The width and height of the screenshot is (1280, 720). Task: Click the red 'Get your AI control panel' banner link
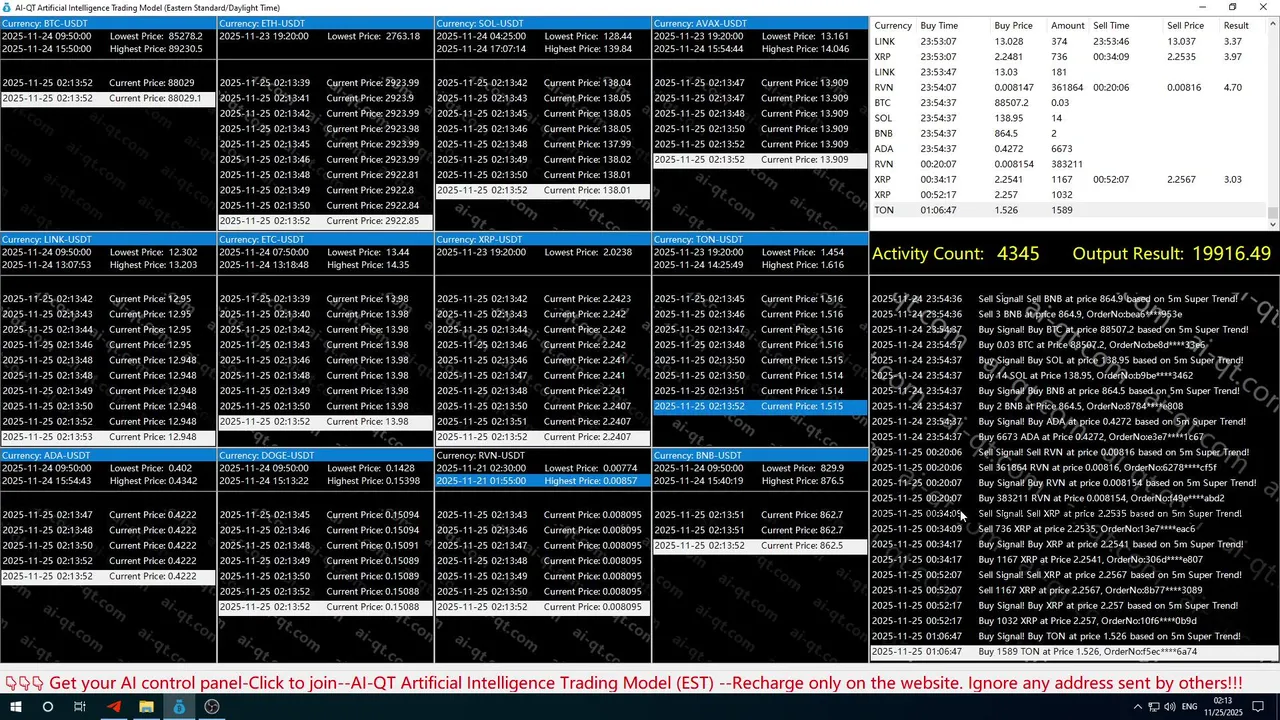(x=624, y=683)
